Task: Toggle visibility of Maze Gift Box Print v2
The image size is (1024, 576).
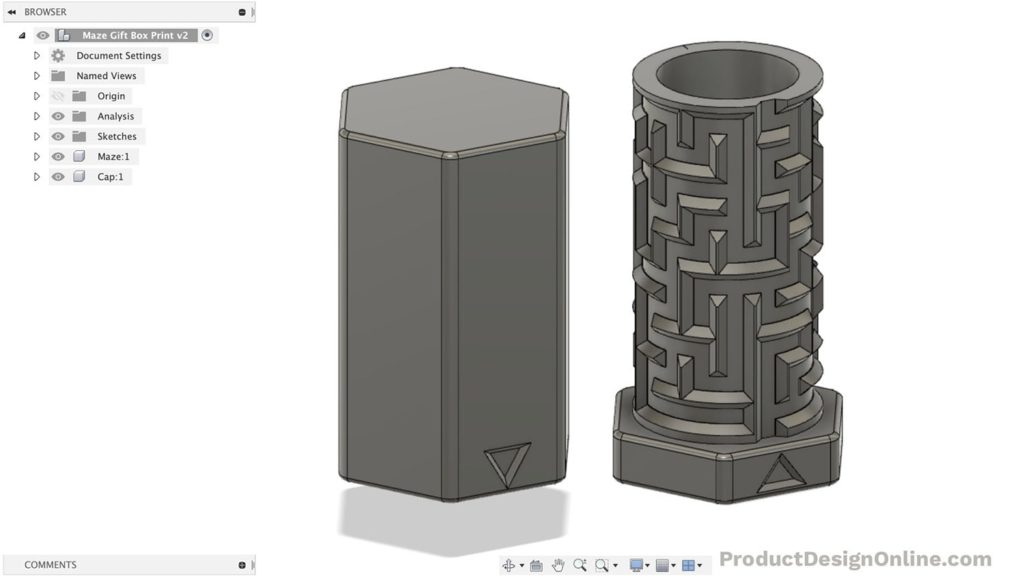Action: pyautogui.click(x=43, y=35)
